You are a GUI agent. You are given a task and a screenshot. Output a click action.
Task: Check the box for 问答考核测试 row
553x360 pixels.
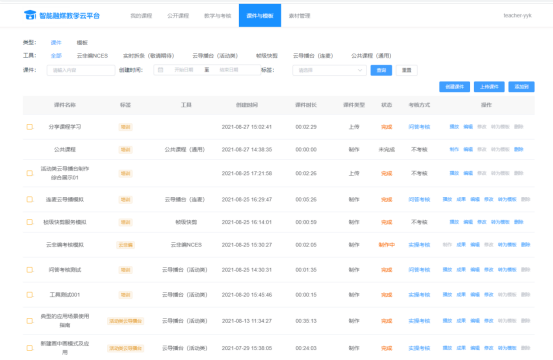pyautogui.click(x=30, y=270)
